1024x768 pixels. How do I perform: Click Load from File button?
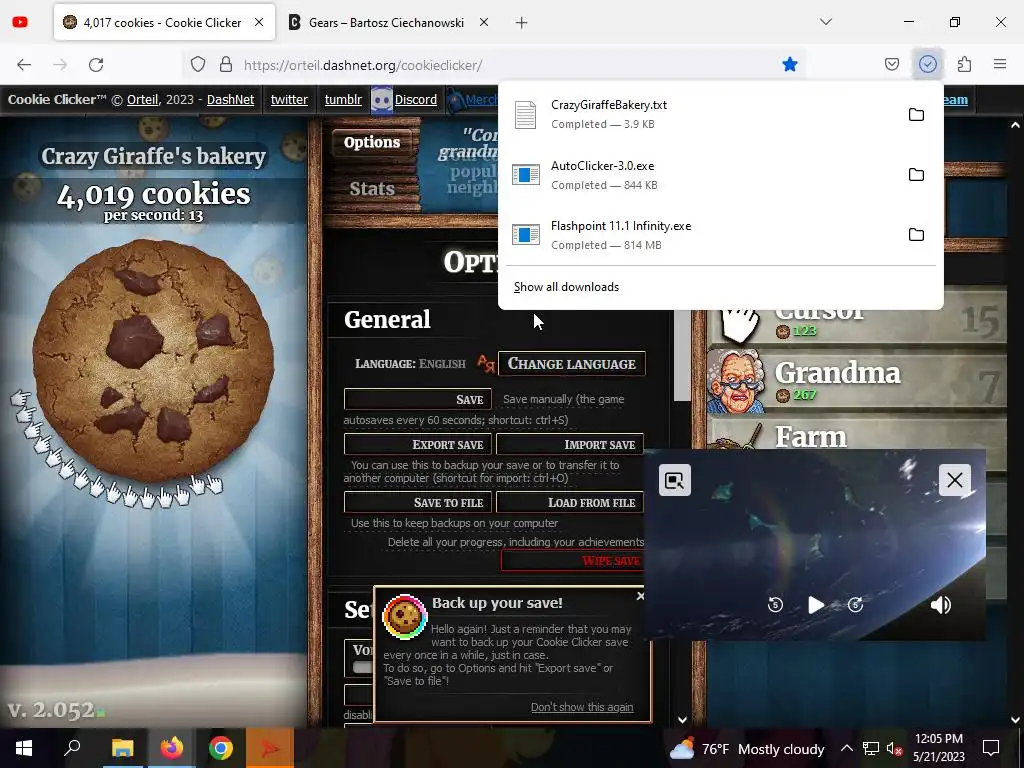click(x=570, y=502)
